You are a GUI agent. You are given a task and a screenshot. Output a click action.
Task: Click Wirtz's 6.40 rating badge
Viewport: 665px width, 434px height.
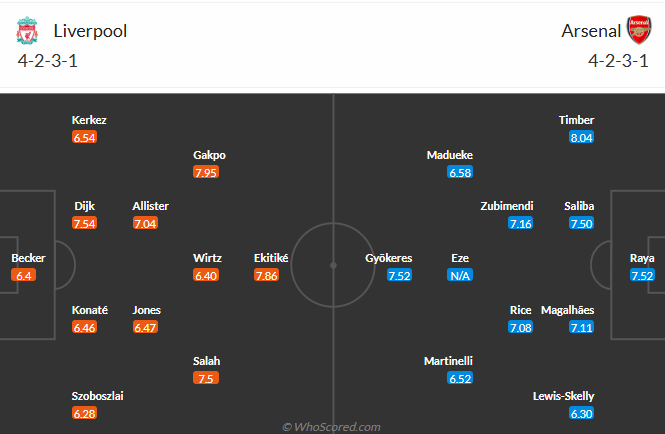[x=207, y=275]
